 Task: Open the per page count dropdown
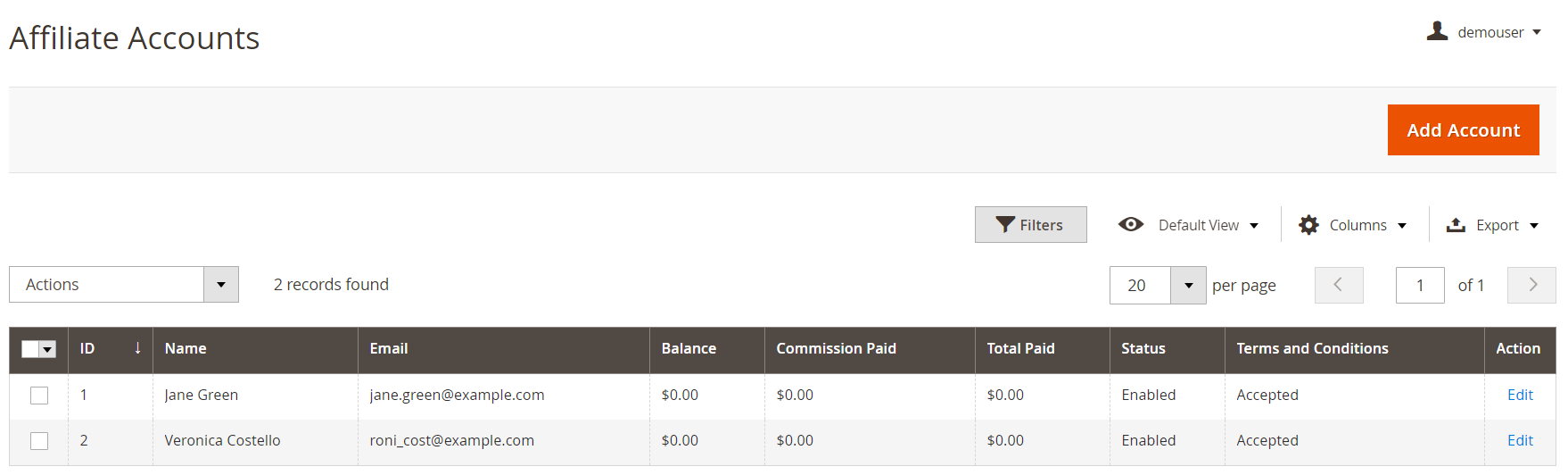(1188, 286)
